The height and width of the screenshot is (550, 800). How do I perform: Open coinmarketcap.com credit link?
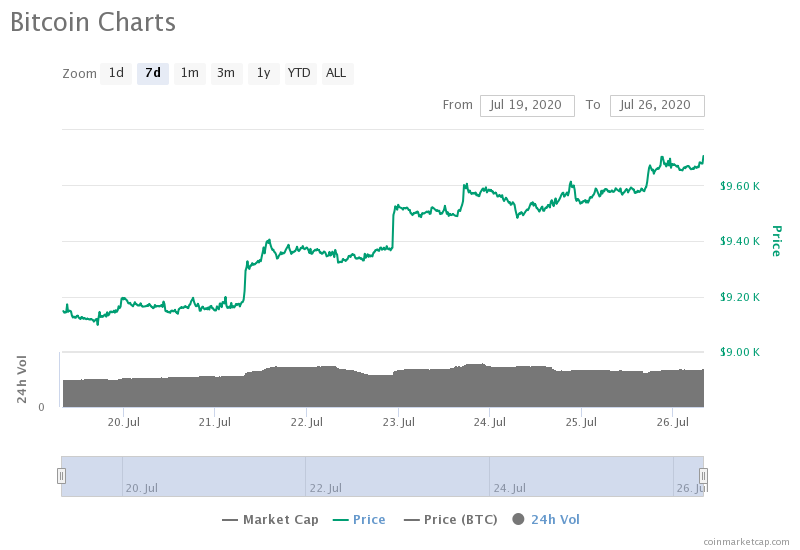click(x=746, y=542)
